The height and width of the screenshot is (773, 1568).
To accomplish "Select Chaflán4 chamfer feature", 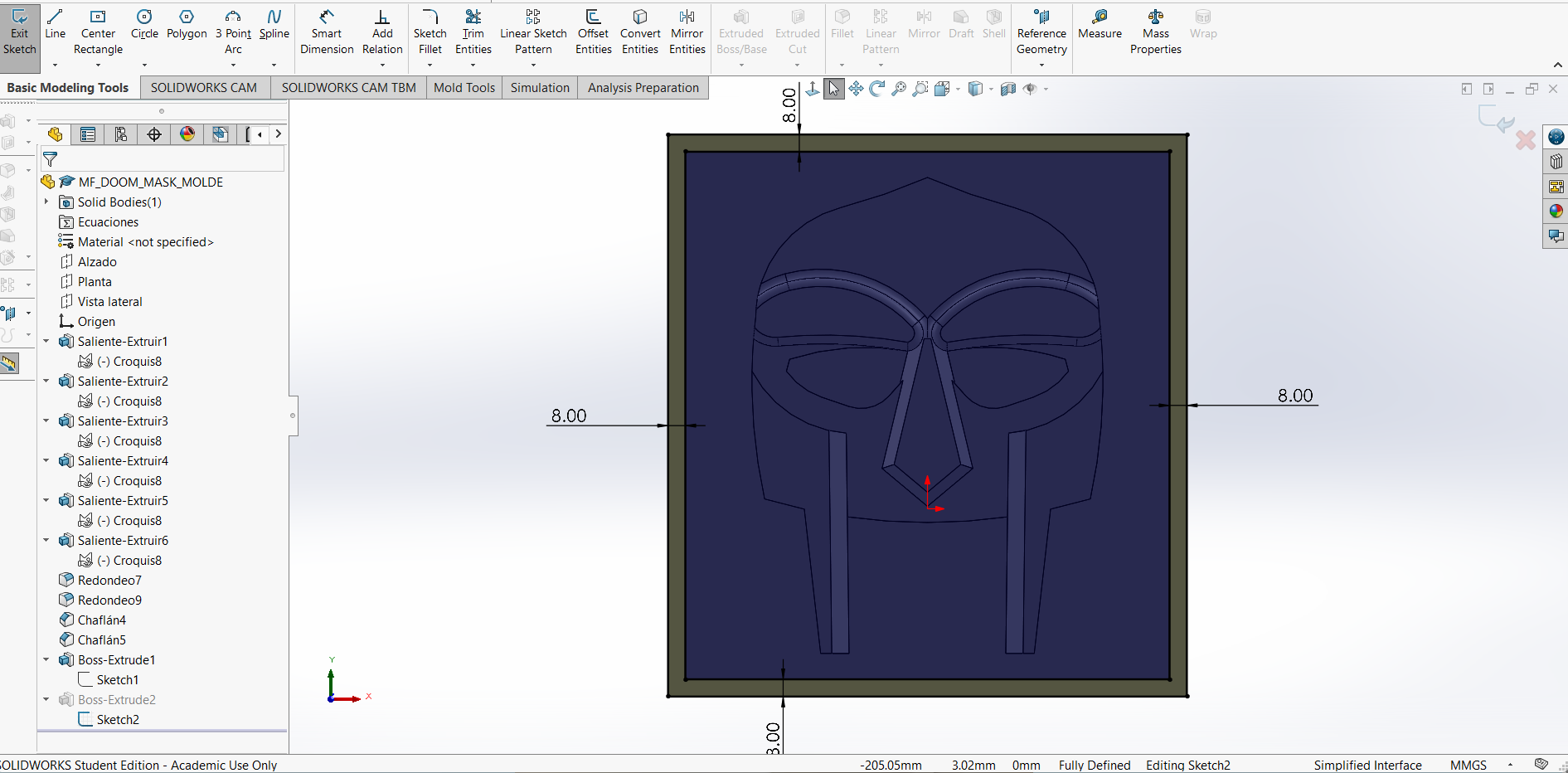I will point(102,620).
